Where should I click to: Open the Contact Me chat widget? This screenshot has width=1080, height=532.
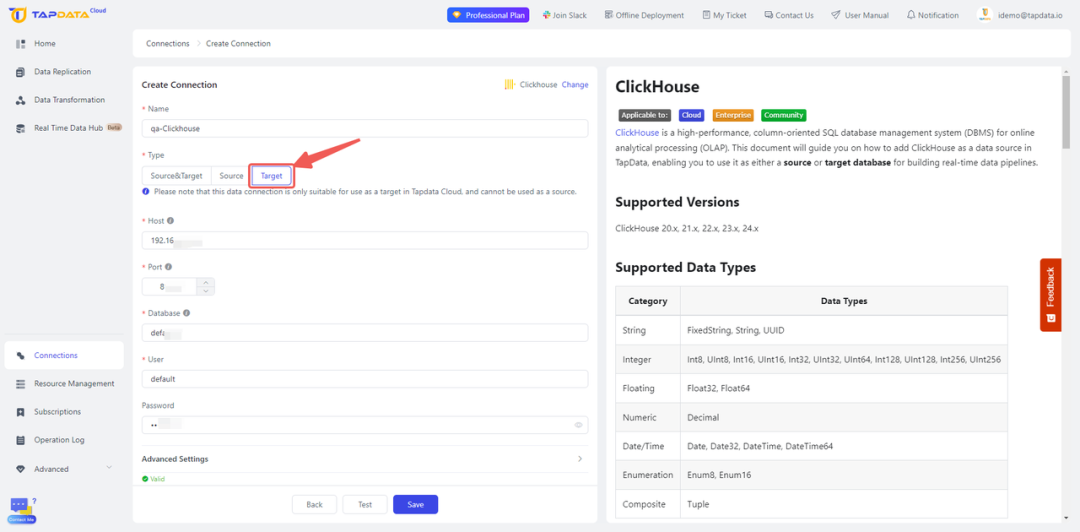tap(21, 511)
